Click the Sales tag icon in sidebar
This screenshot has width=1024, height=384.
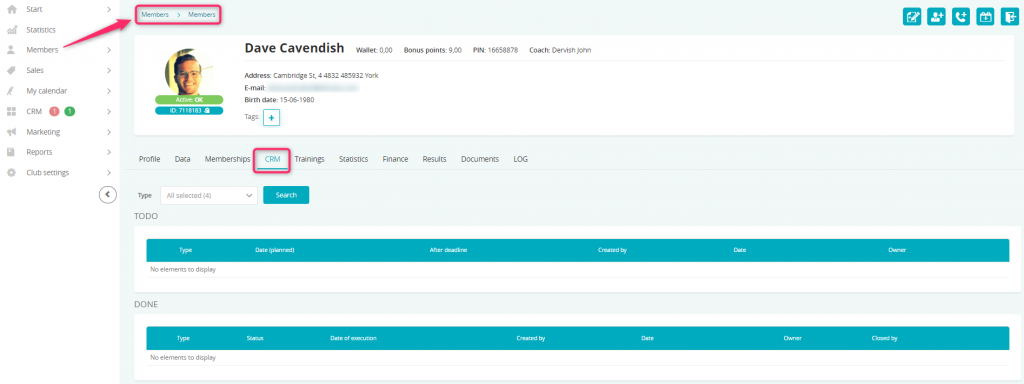[x=11, y=71]
